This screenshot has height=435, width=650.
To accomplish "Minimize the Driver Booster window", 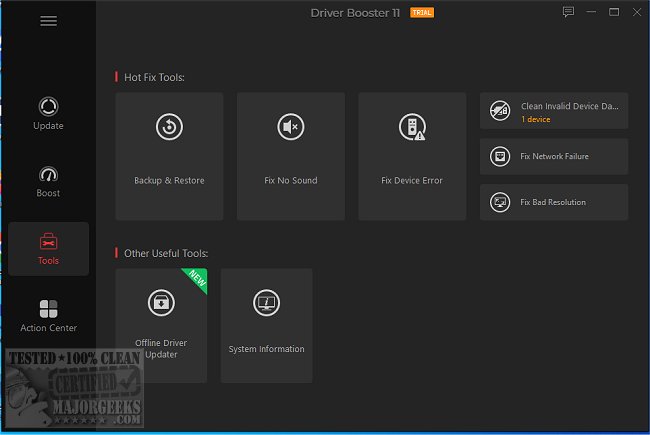I will tap(591, 12).
